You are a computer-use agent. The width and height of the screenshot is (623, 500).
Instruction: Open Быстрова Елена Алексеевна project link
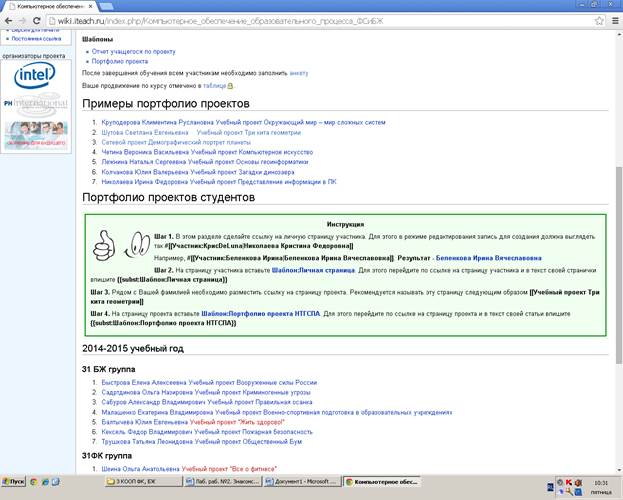209,382
